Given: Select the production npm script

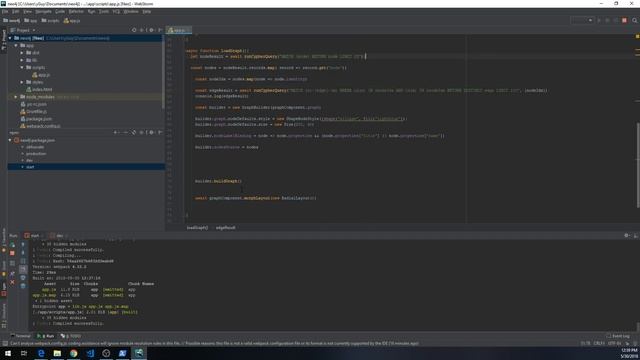Looking at the screenshot, I should pos(36,154).
